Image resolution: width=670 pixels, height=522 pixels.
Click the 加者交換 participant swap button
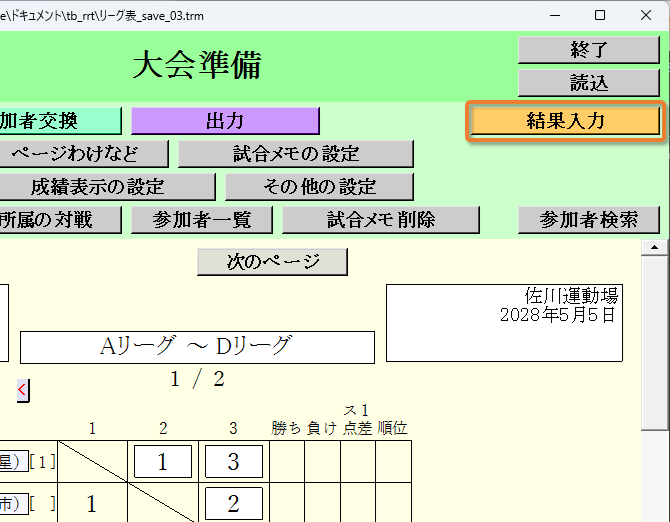tap(60, 121)
